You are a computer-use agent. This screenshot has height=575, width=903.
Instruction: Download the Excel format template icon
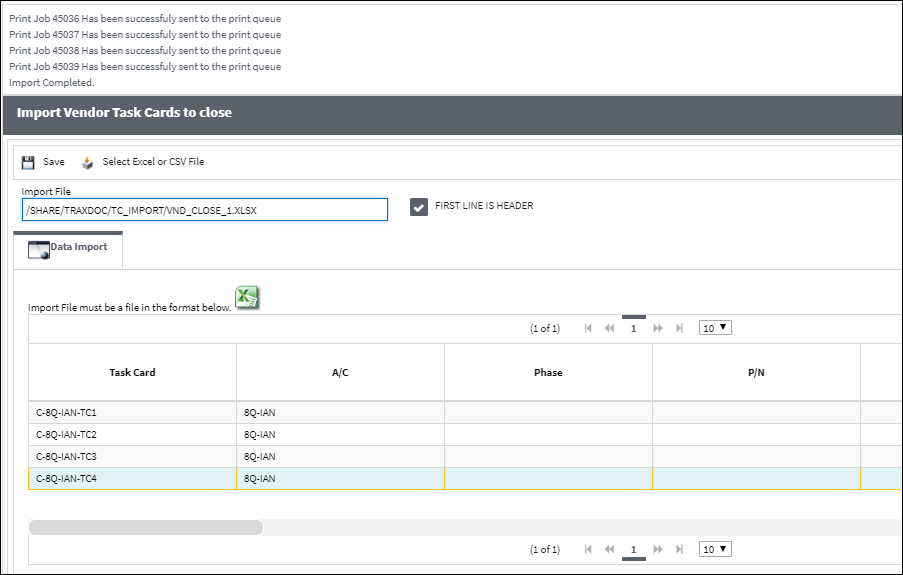tap(247, 297)
